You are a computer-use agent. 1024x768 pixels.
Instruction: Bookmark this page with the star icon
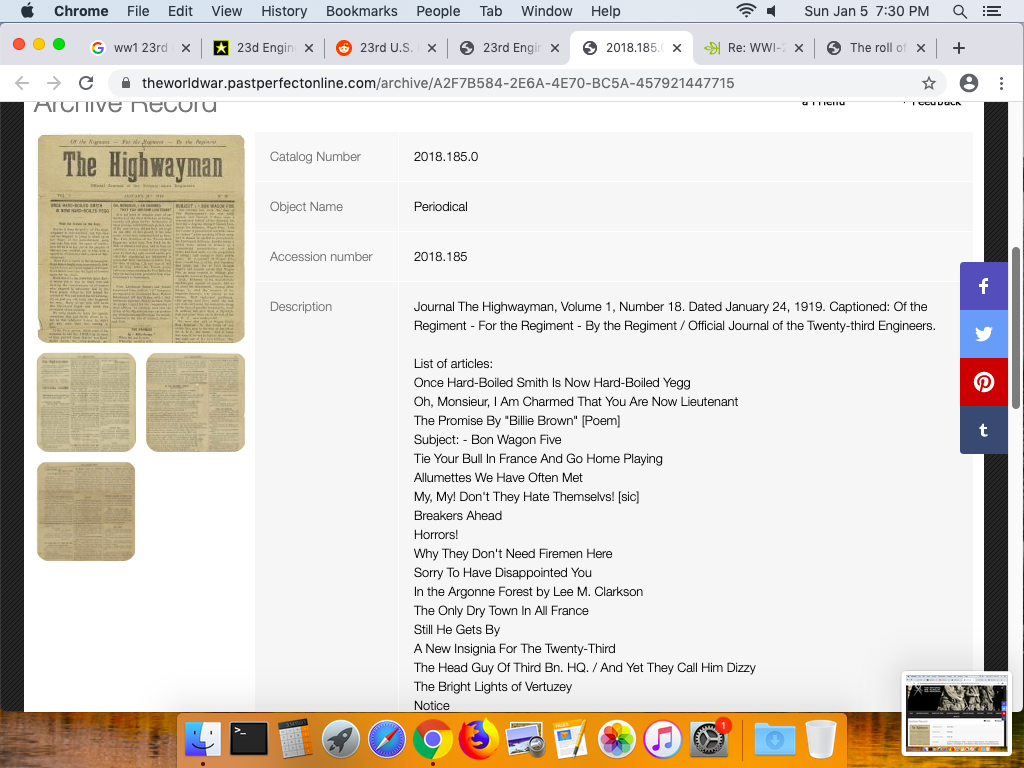pyautogui.click(x=929, y=83)
